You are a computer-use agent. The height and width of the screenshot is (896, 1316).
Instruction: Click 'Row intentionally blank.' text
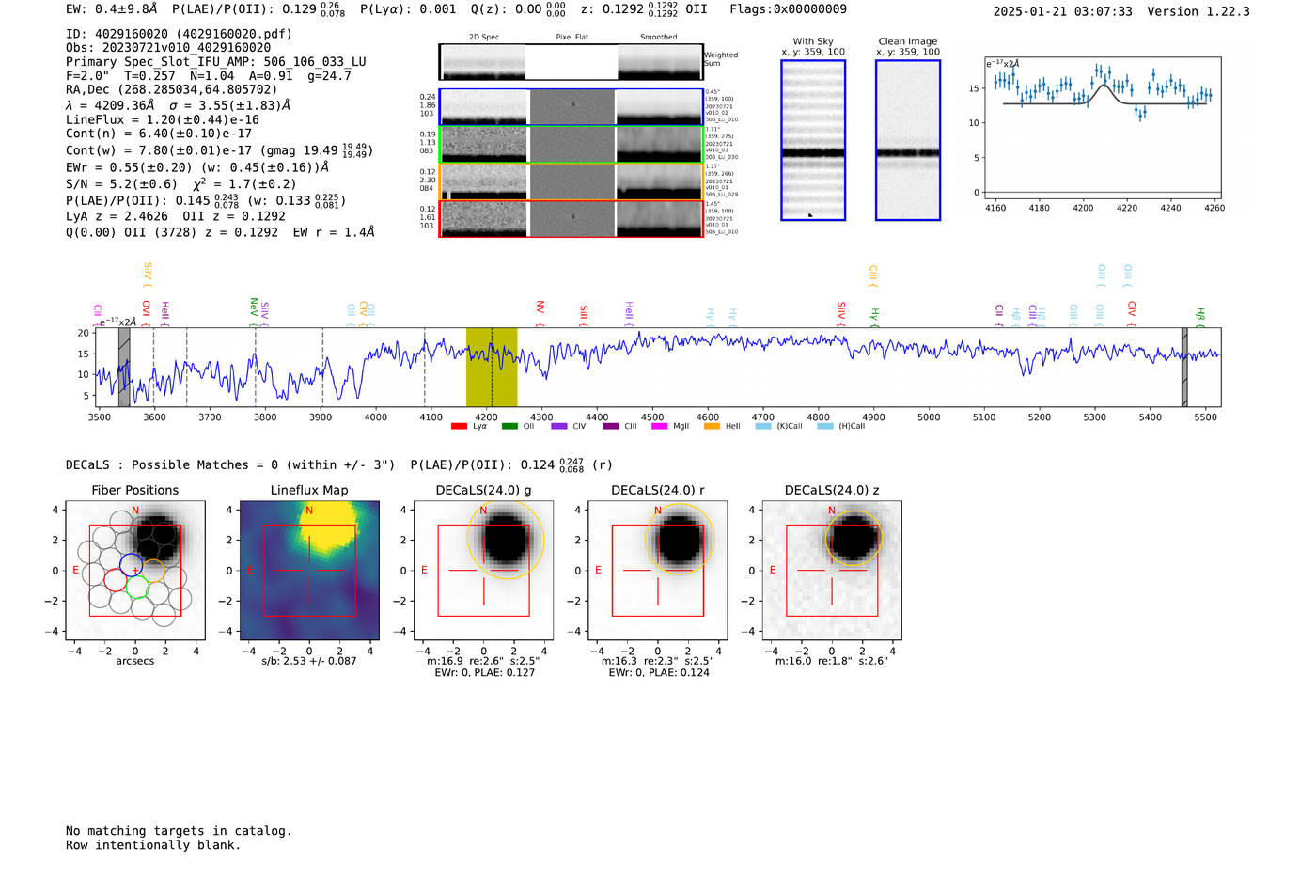153,845
